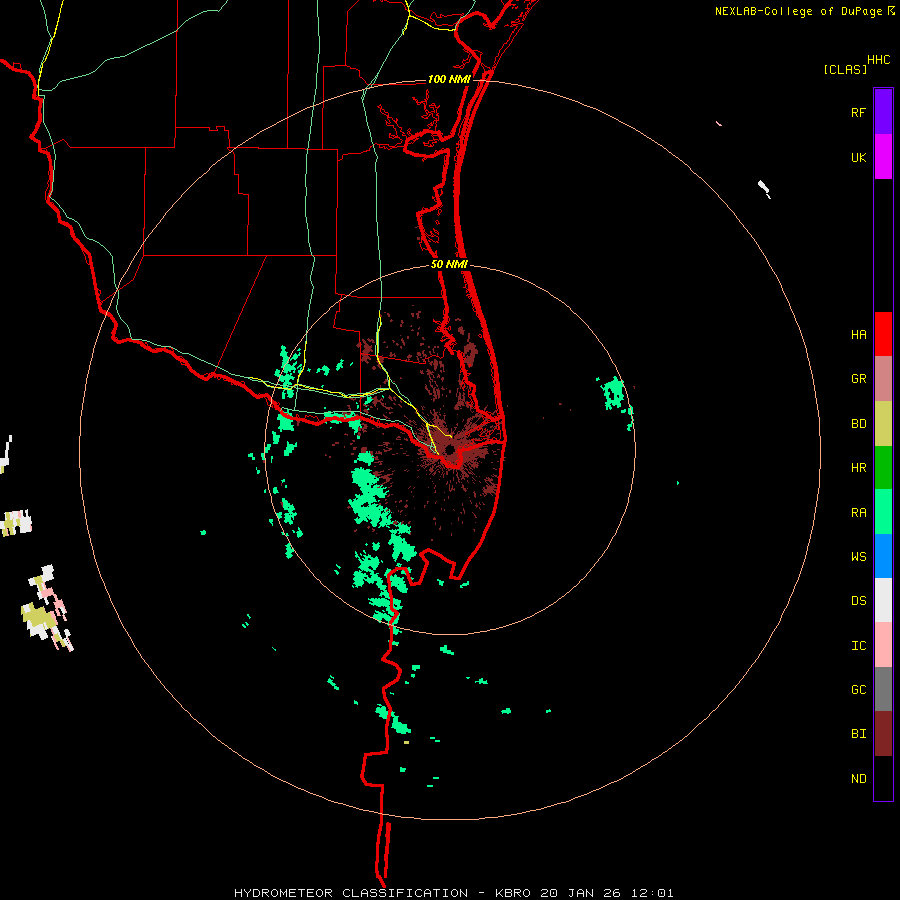The image size is (900, 900).
Task: Click the WS legend text label
Action: click(x=858, y=556)
